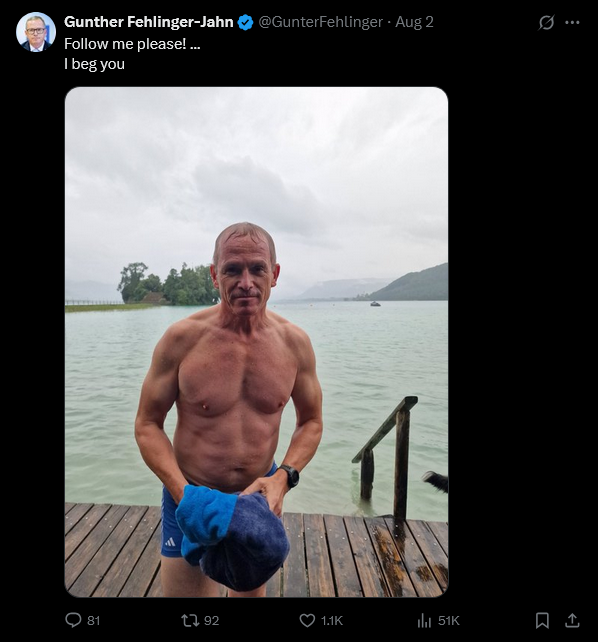Viewport: 598px width, 642px height.
Task: Open Gunther Fehlinger-Jahn's profile avatar
Action: pos(36,32)
